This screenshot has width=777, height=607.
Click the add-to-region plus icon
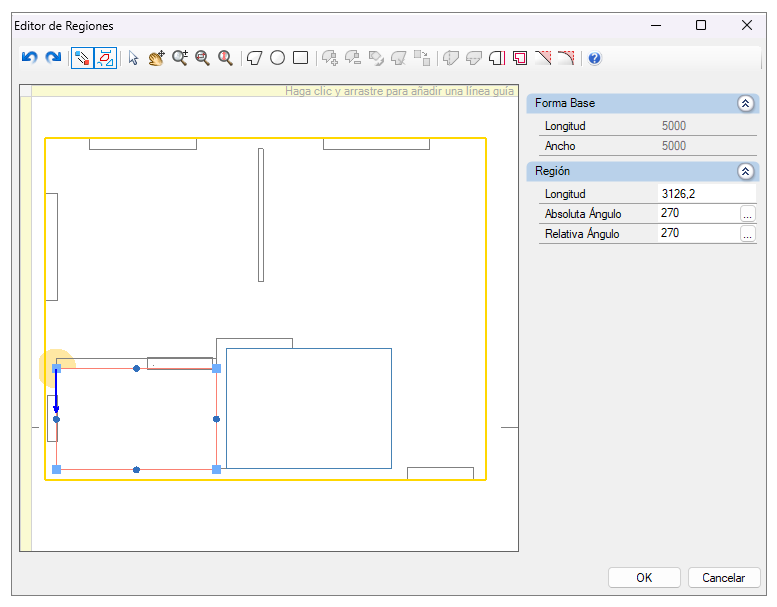pyautogui.click(x=330, y=58)
